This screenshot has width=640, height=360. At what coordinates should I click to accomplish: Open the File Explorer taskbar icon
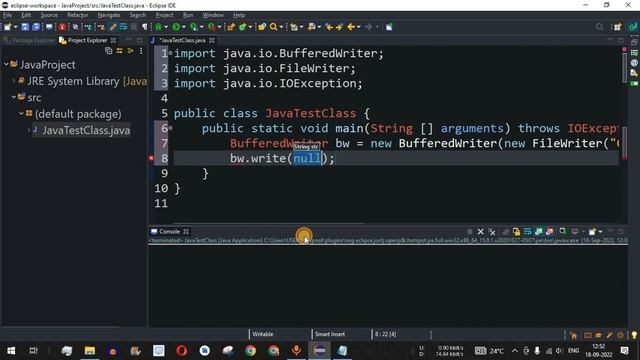tap(90, 351)
